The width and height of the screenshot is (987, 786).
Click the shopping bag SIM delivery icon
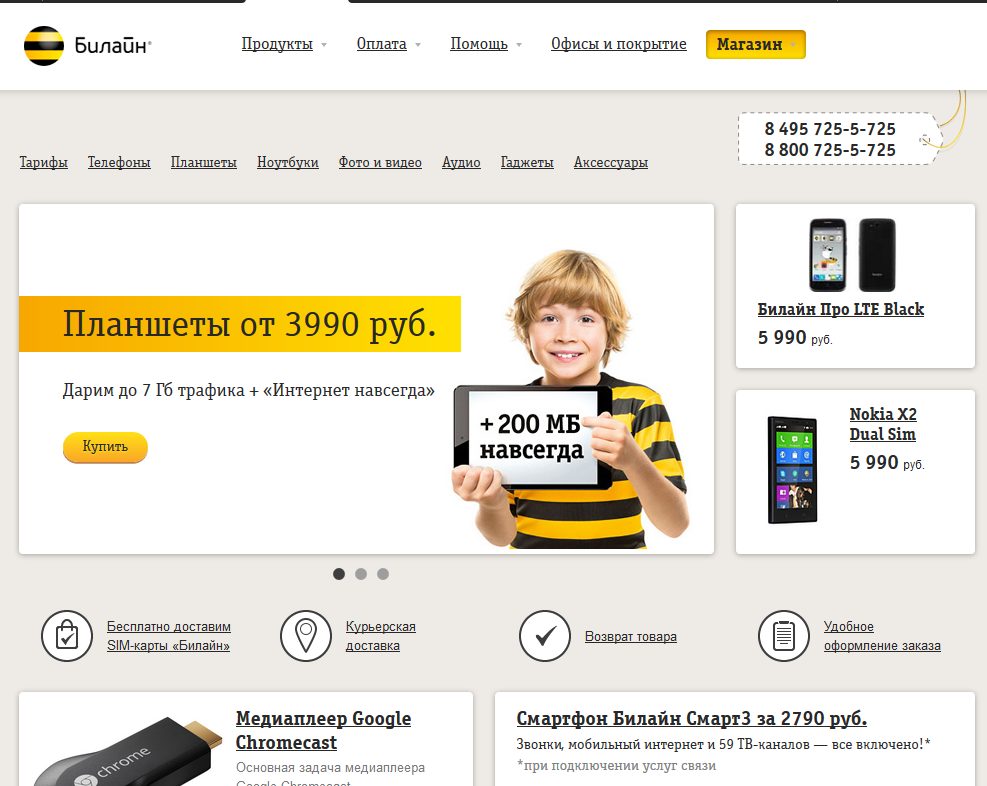[67, 636]
